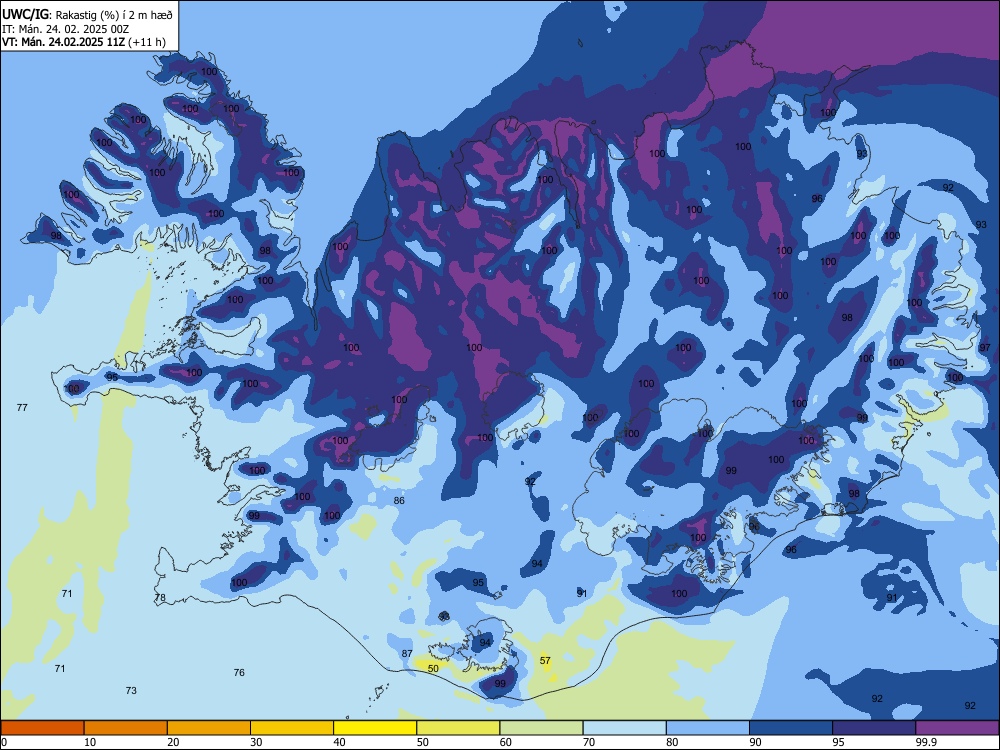Click the 10–20 orange legend swatch
This screenshot has width=1000, height=750.
pos(126,728)
